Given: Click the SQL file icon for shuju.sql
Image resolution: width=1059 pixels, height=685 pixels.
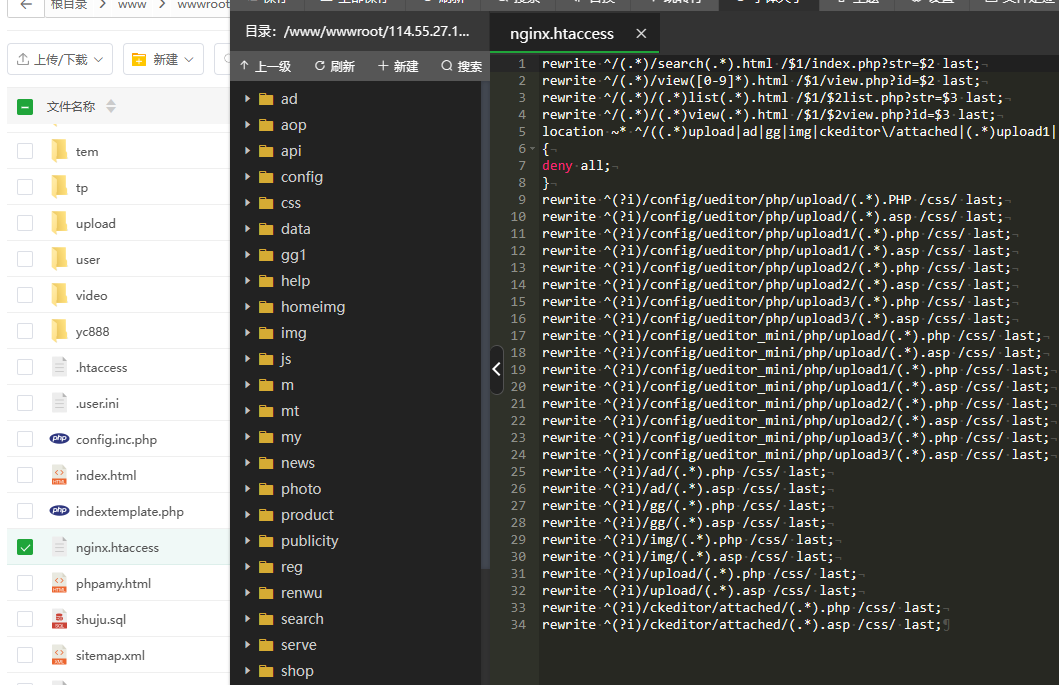Looking at the screenshot, I should [x=59, y=619].
